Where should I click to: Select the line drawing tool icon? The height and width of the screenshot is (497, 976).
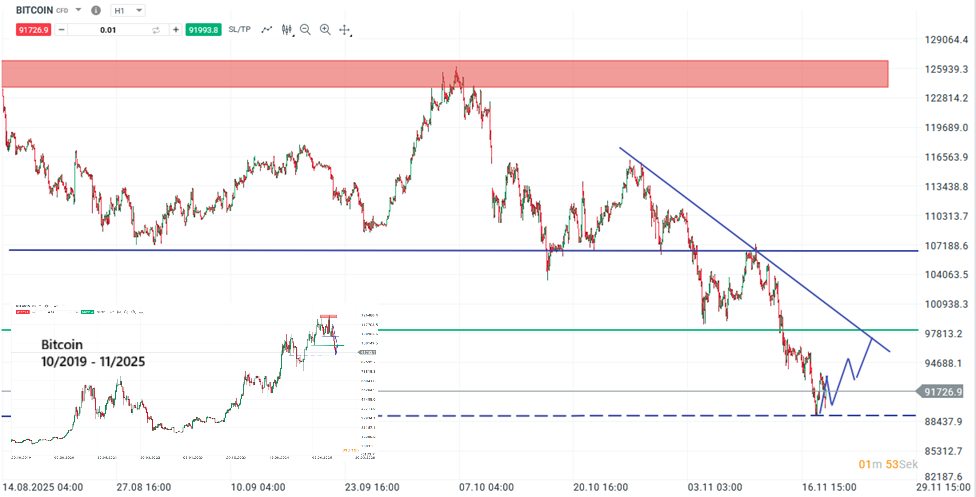click(x=267, y=29)
